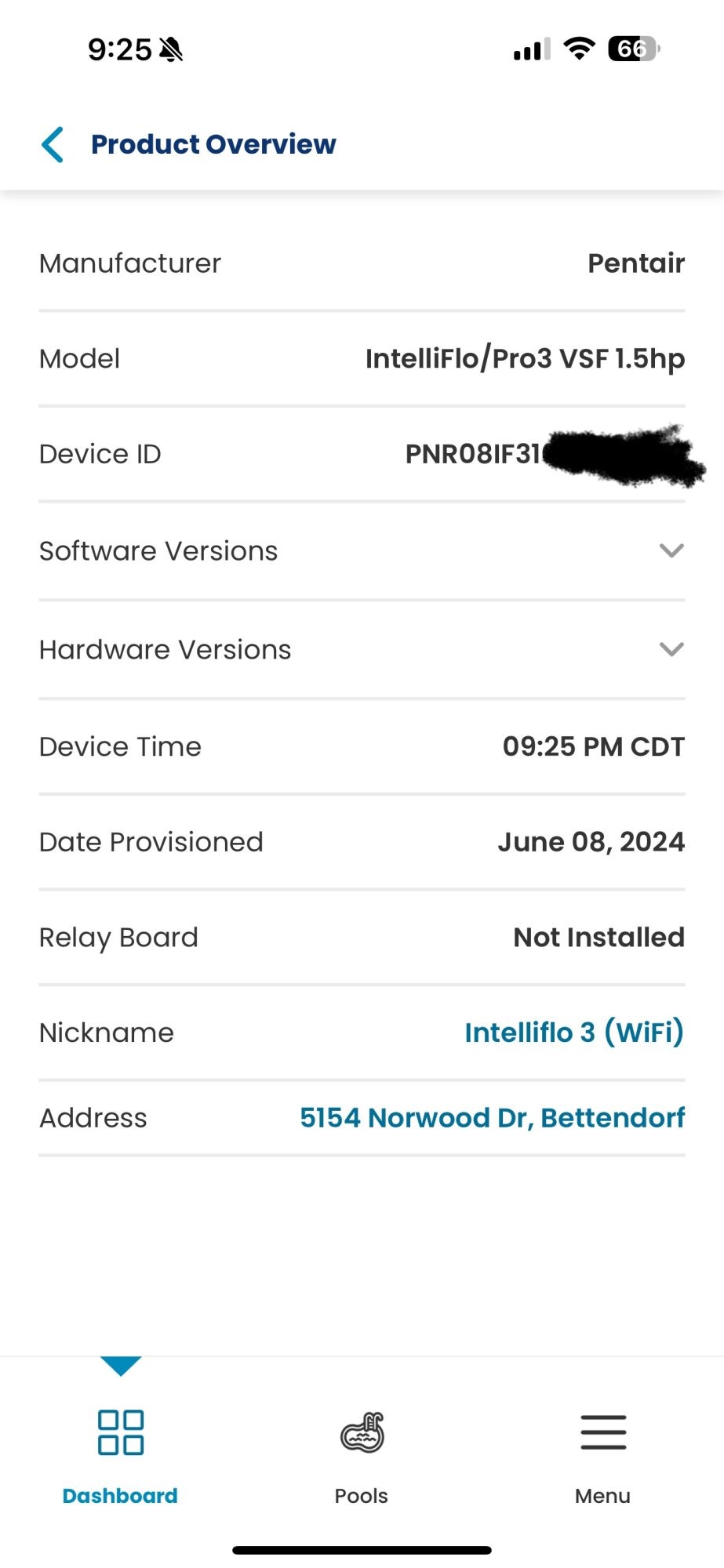The image size is (724, 1568).
Task: Open the 5154 Norwood Dr address link
Action: (492, 1118)
